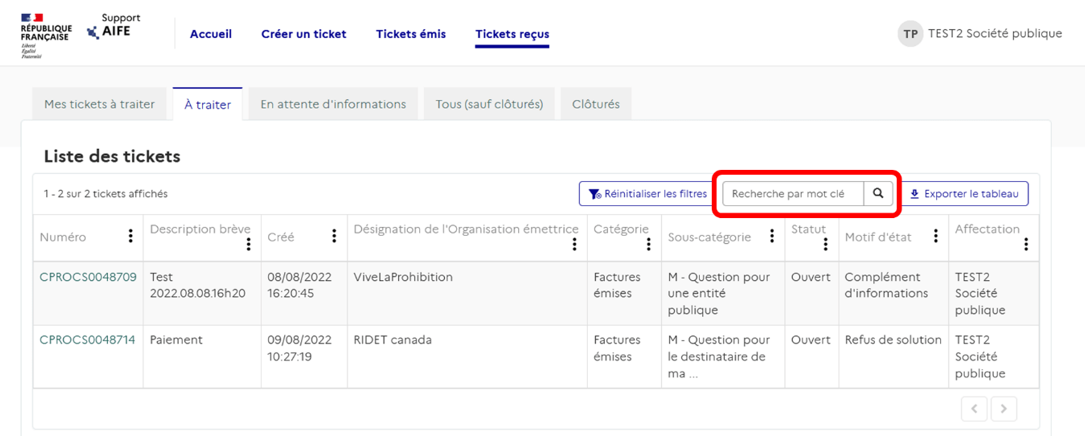Open the Créé column three-dot menu
The height and width of the screenshot is (436, 1085).
tap(334, 237)
